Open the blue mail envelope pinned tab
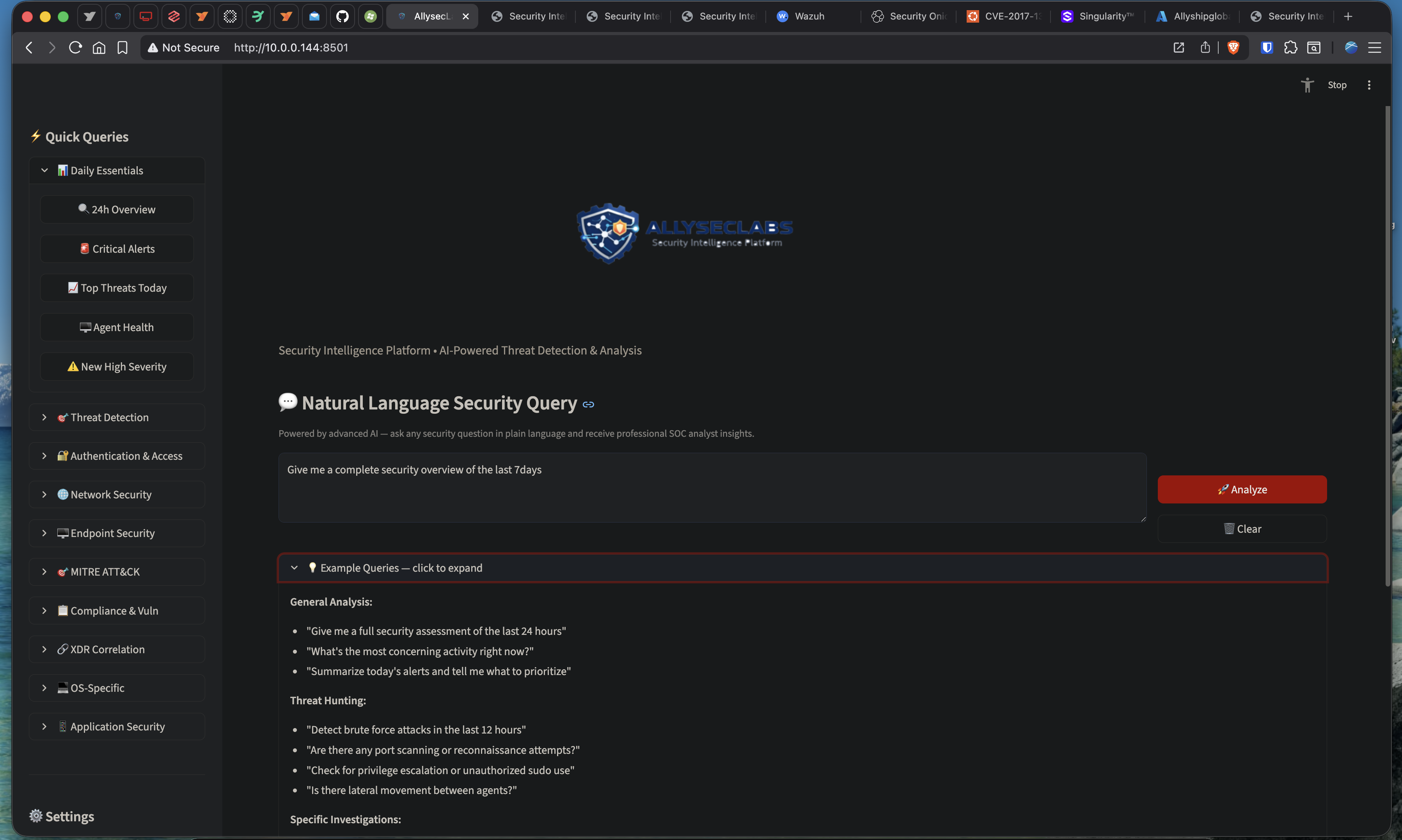The height and width of the screenshot is (840, 1402). [314, 16]
